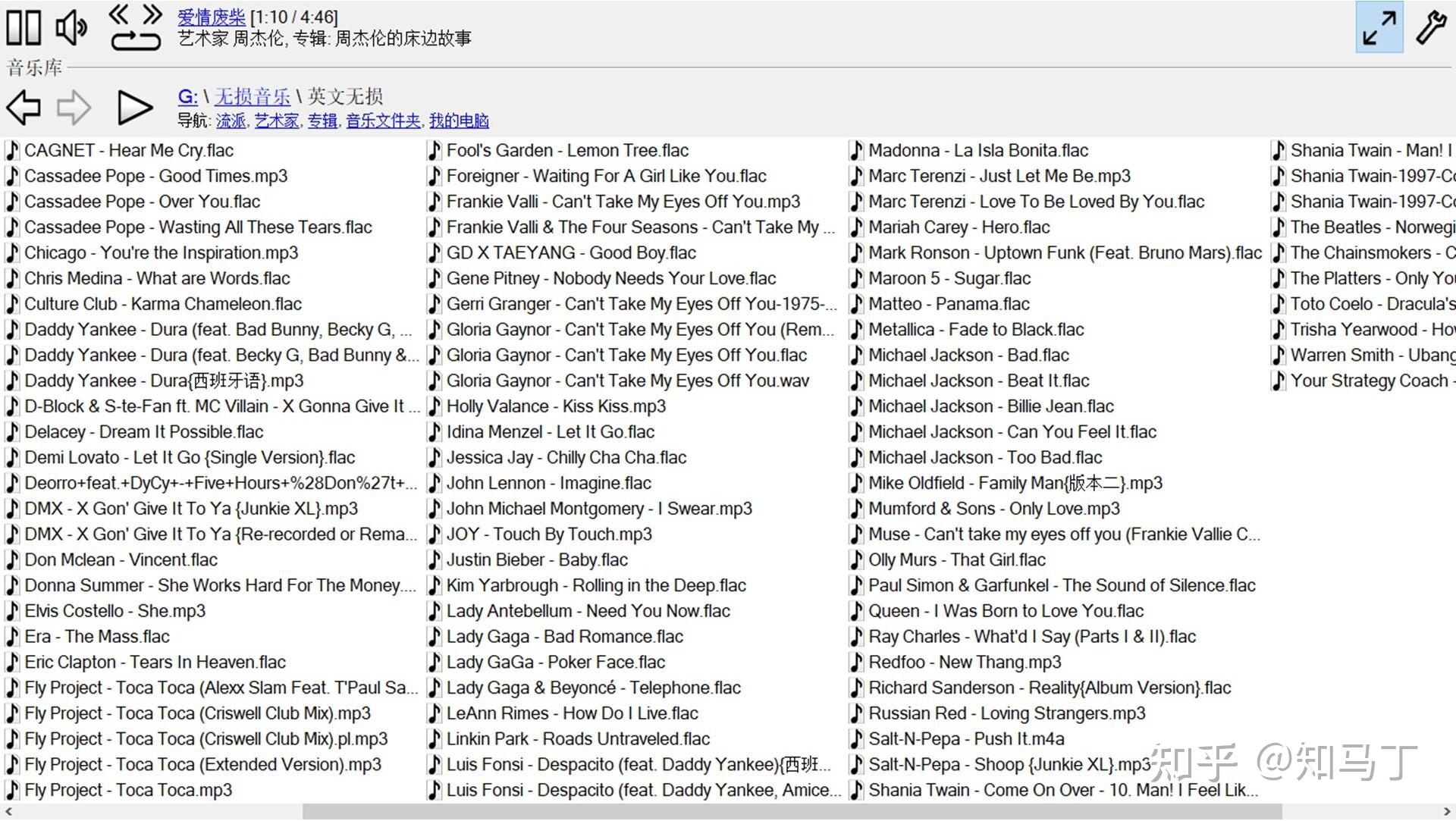
Task: Open the 无损音乐 parent folder
Action: tap(252, 96)
